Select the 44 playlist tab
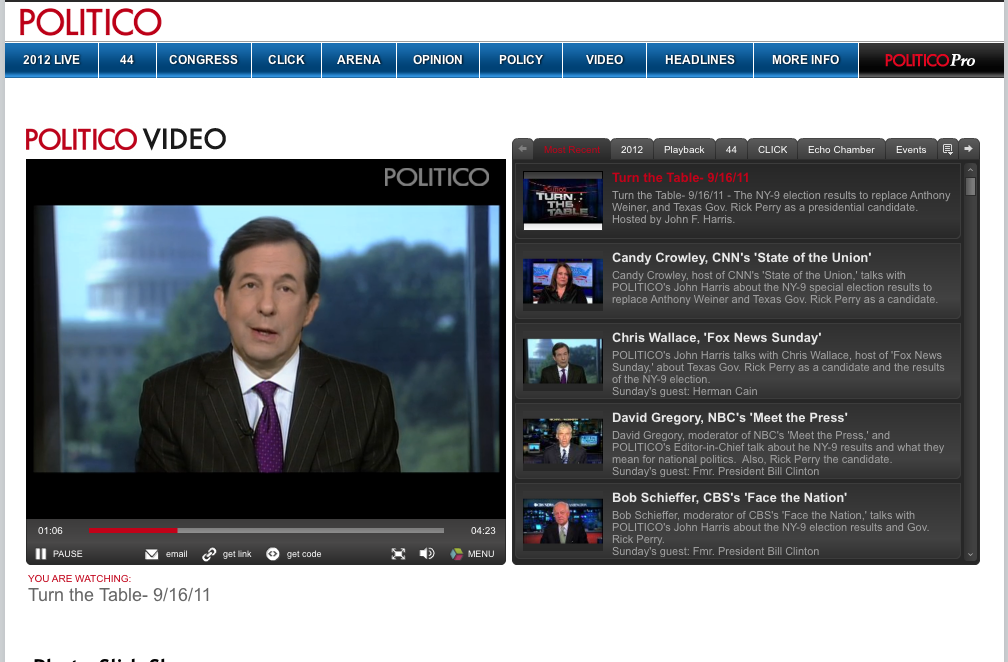Screen dimensions: 1008x662 tap(731, 150)
